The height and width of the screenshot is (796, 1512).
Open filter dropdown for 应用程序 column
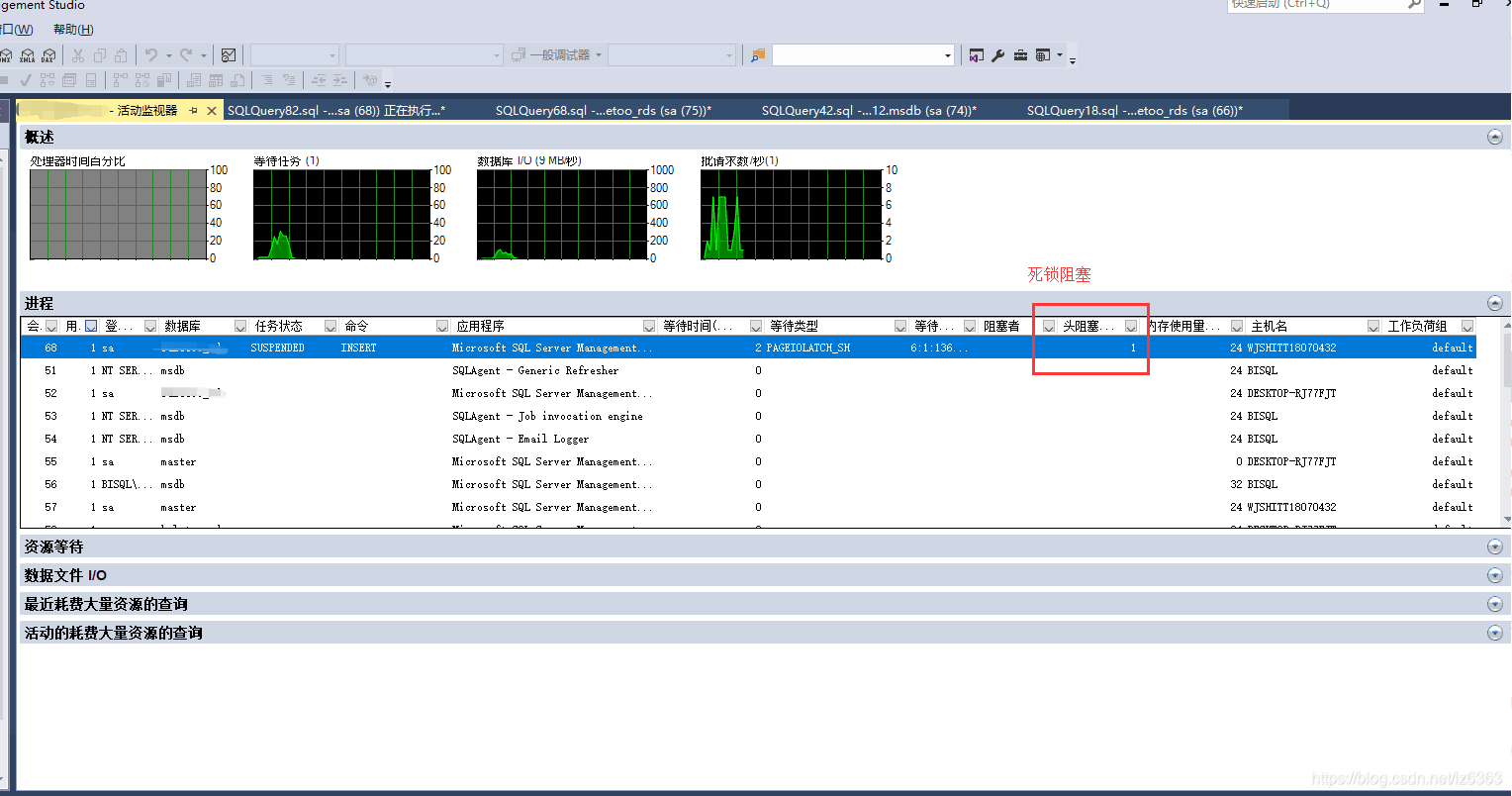pyautogui.click(x=649, y=326)
